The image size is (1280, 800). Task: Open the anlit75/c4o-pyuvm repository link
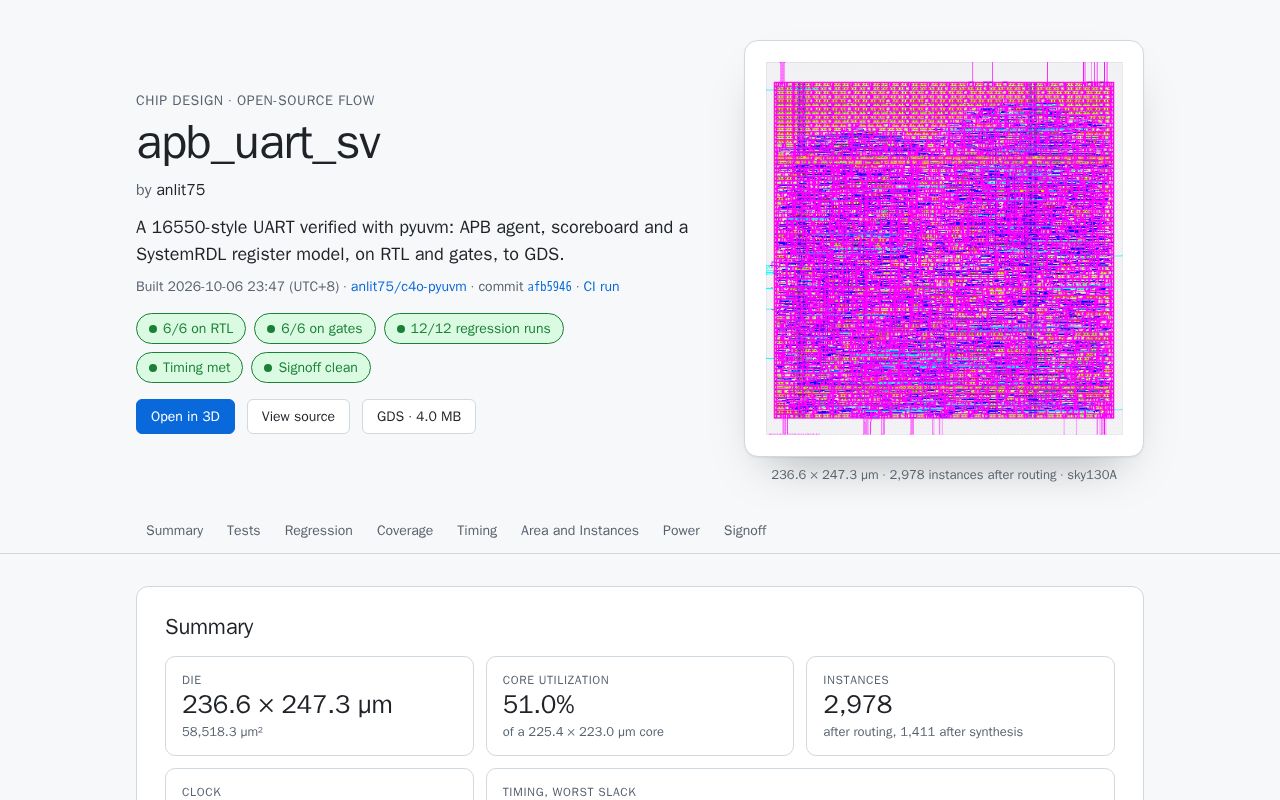408,286
